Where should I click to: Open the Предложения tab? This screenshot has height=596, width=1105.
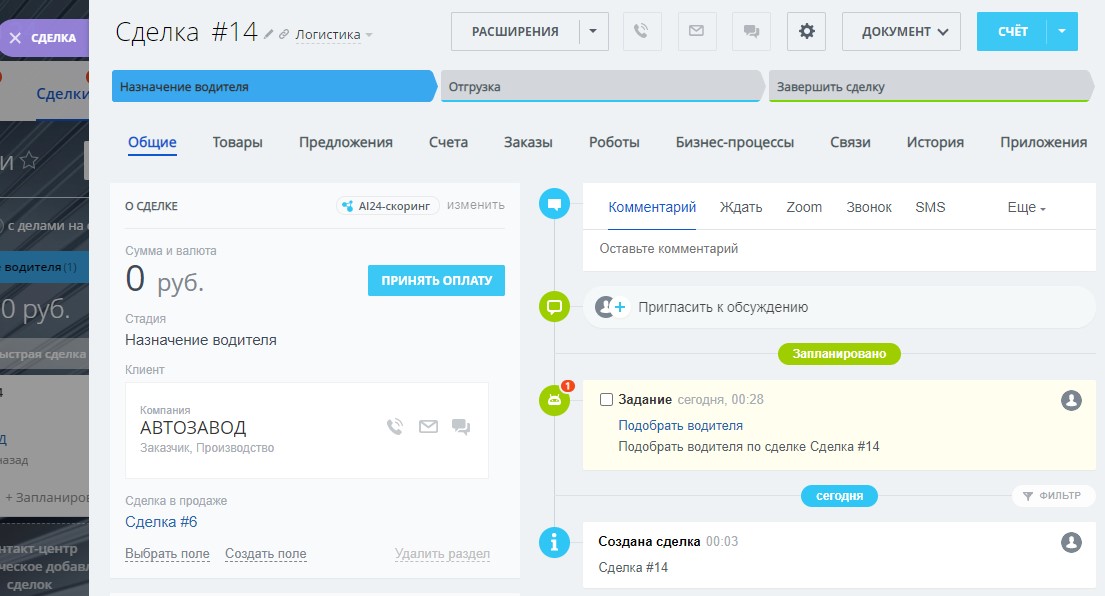point(346,142)
